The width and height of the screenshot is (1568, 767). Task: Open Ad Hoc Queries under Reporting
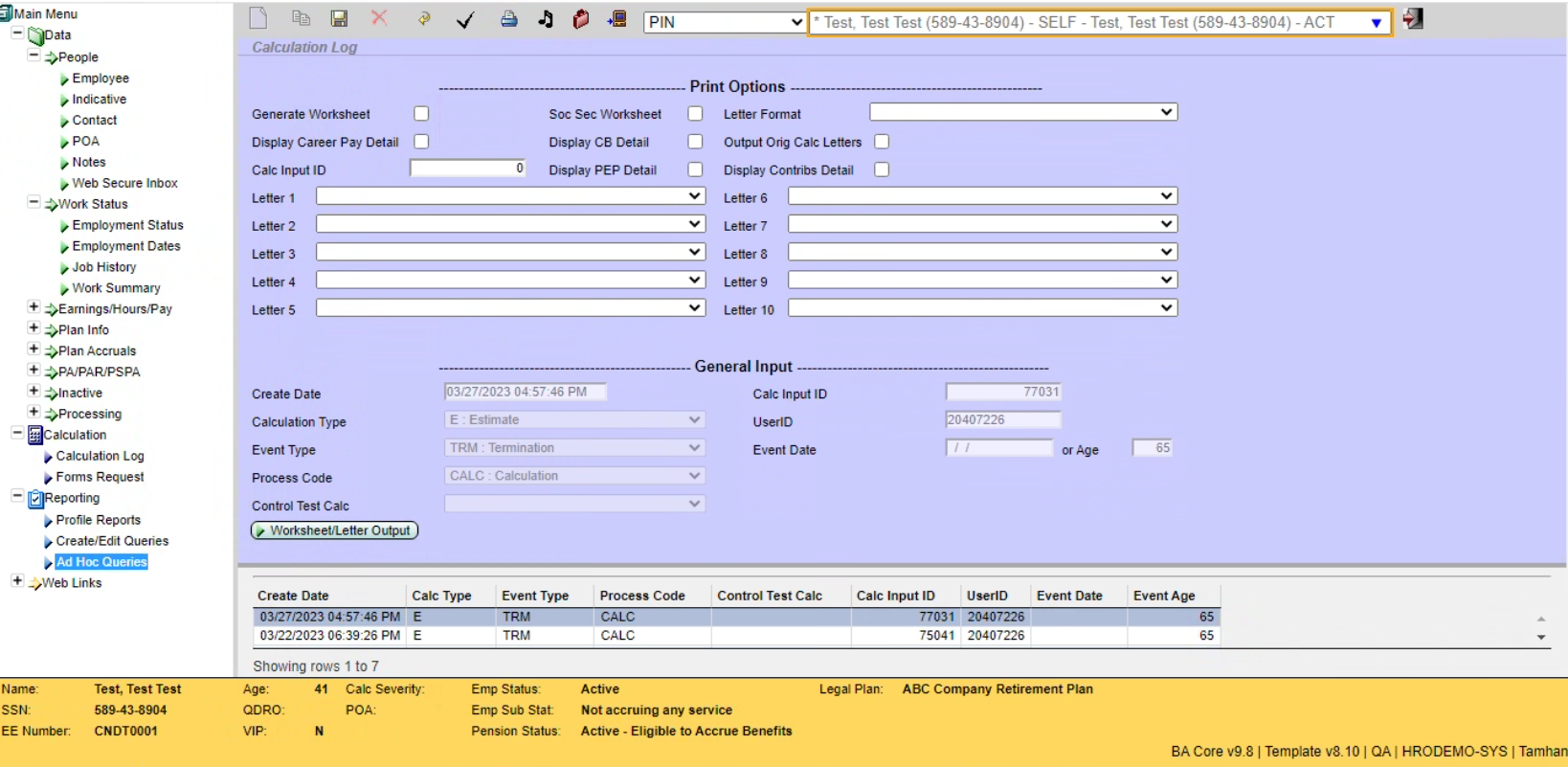pyautogui.click(x=101, y=562)
